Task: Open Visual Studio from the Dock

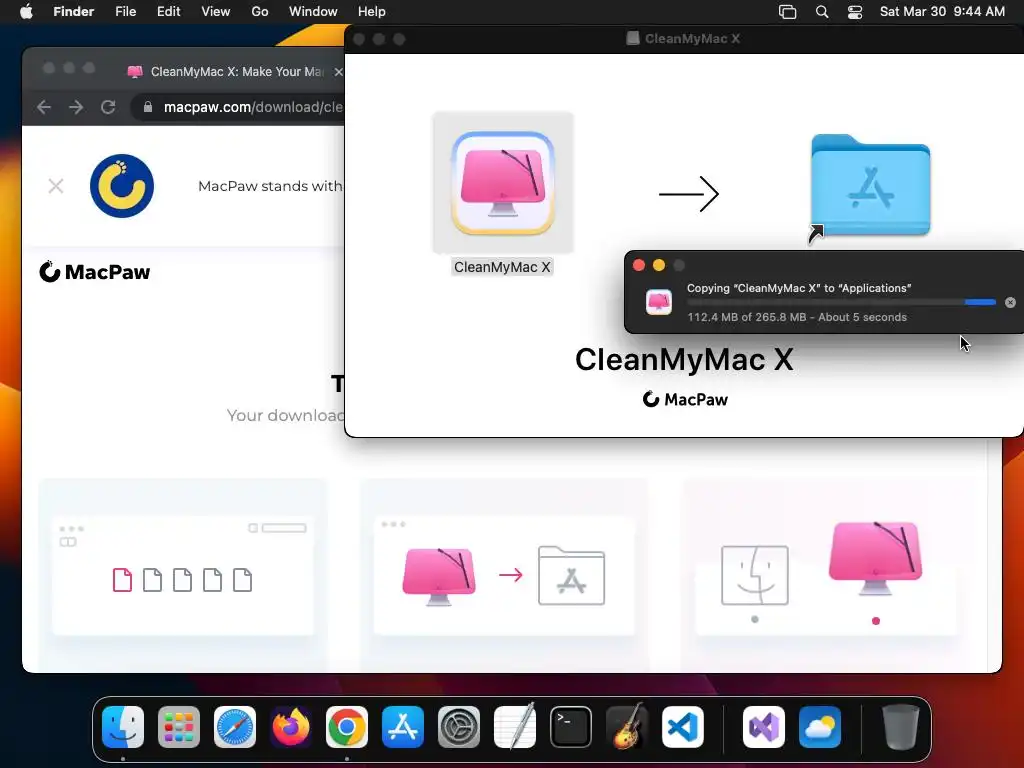Action: coord(764,727)
